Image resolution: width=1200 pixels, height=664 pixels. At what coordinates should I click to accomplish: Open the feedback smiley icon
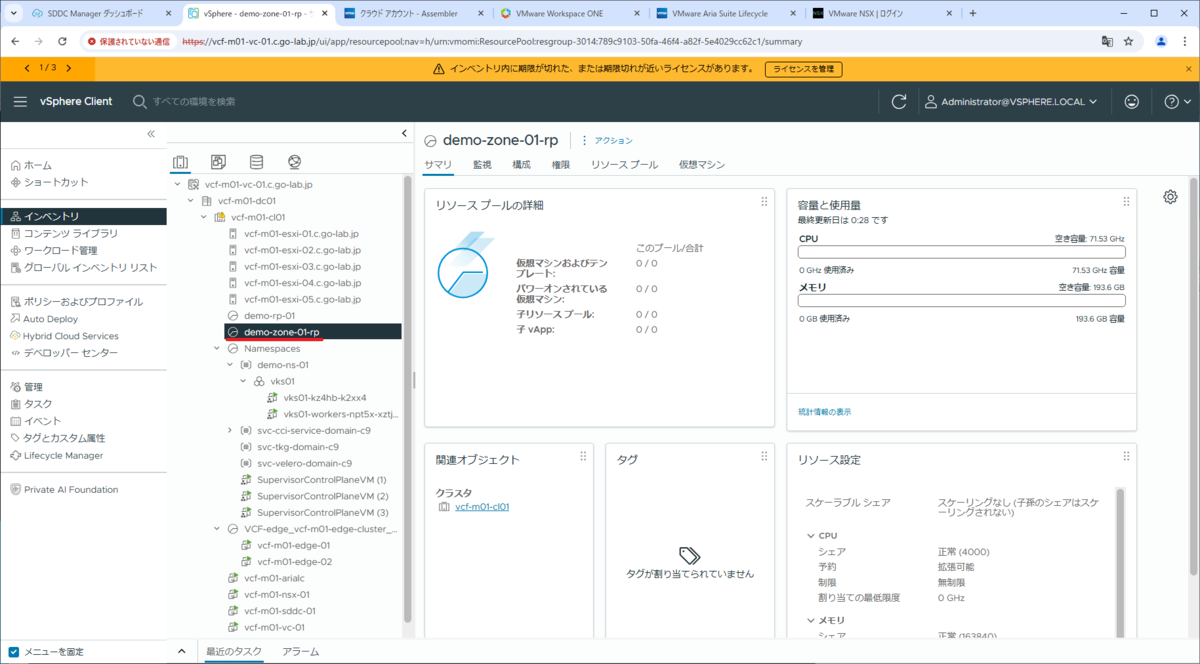(x=1131, y=102)
